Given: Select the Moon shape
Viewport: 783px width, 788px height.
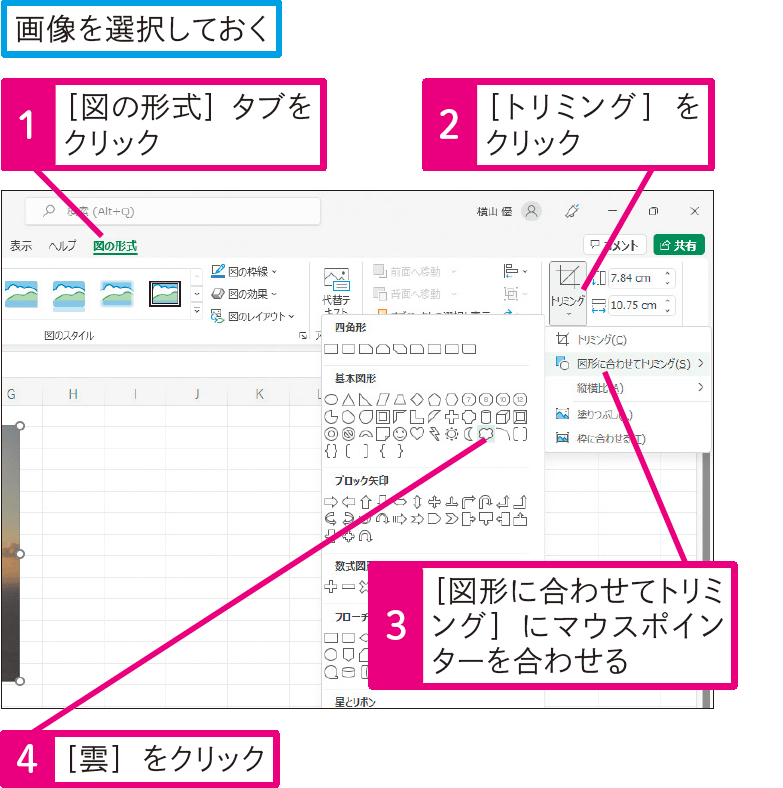Looking at the screenshot, I should (468, 433).
